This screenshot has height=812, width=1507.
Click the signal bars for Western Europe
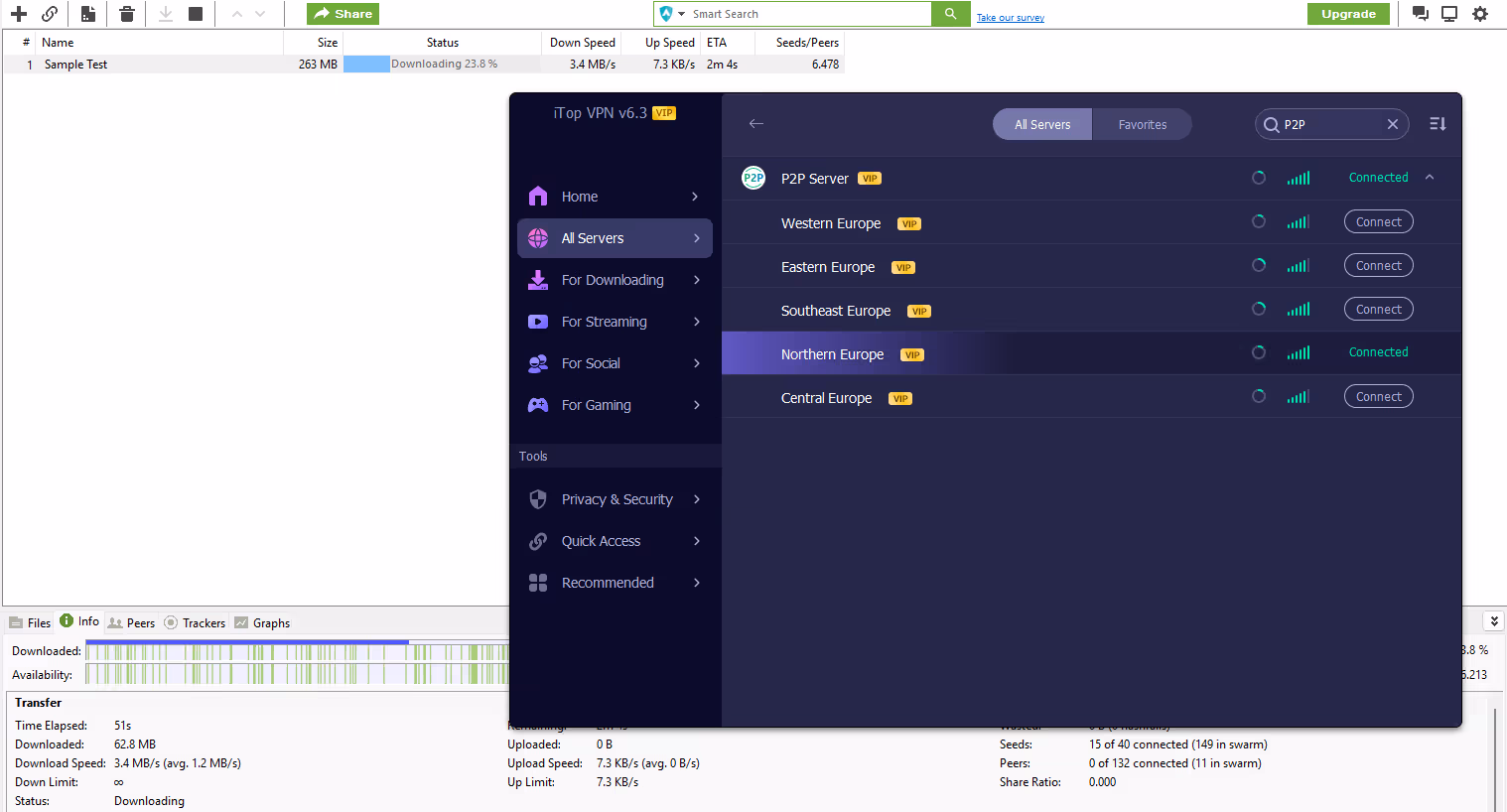(x=1299, y=222)
